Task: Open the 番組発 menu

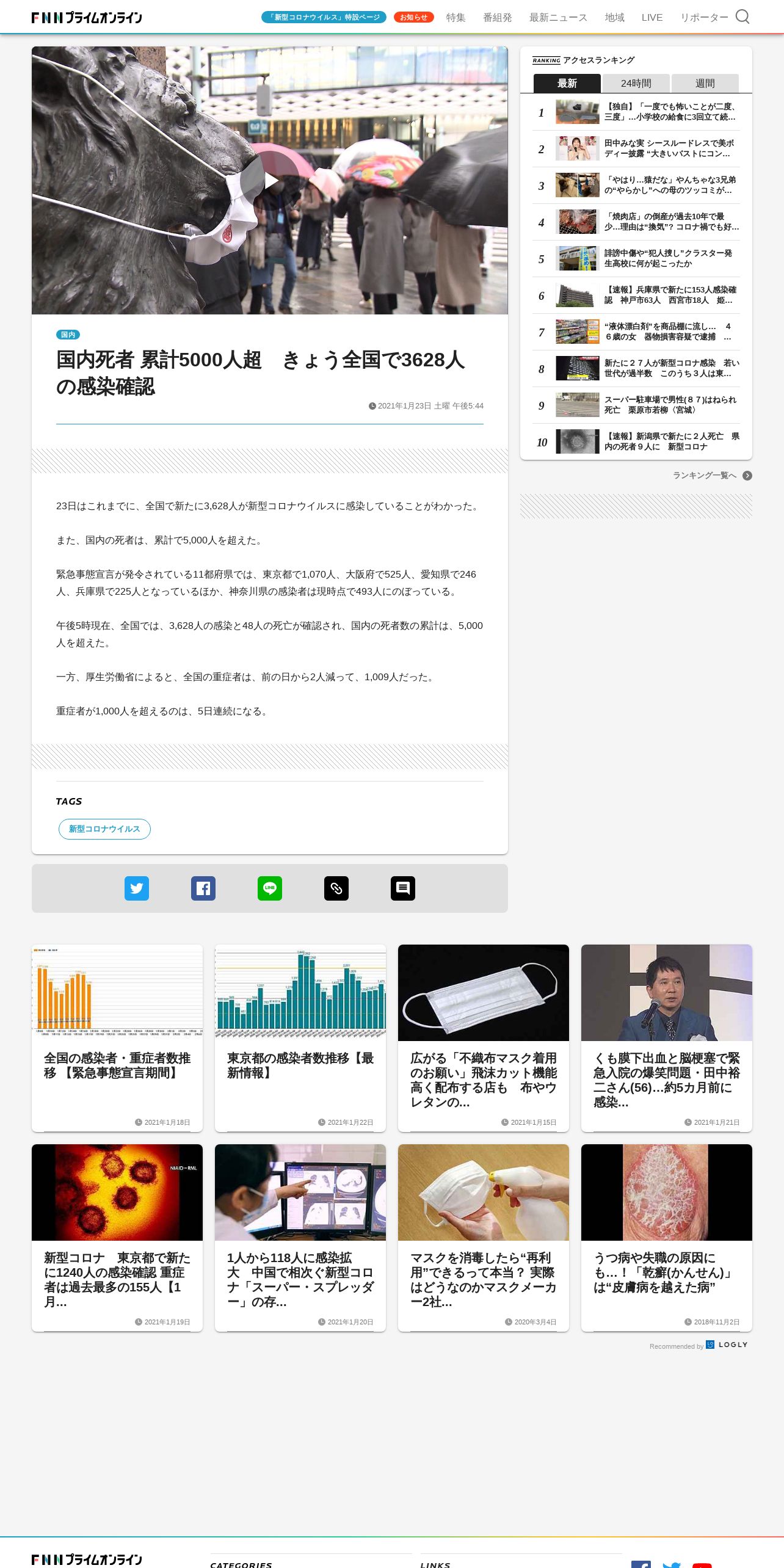Action: click(x=498, y=18)
